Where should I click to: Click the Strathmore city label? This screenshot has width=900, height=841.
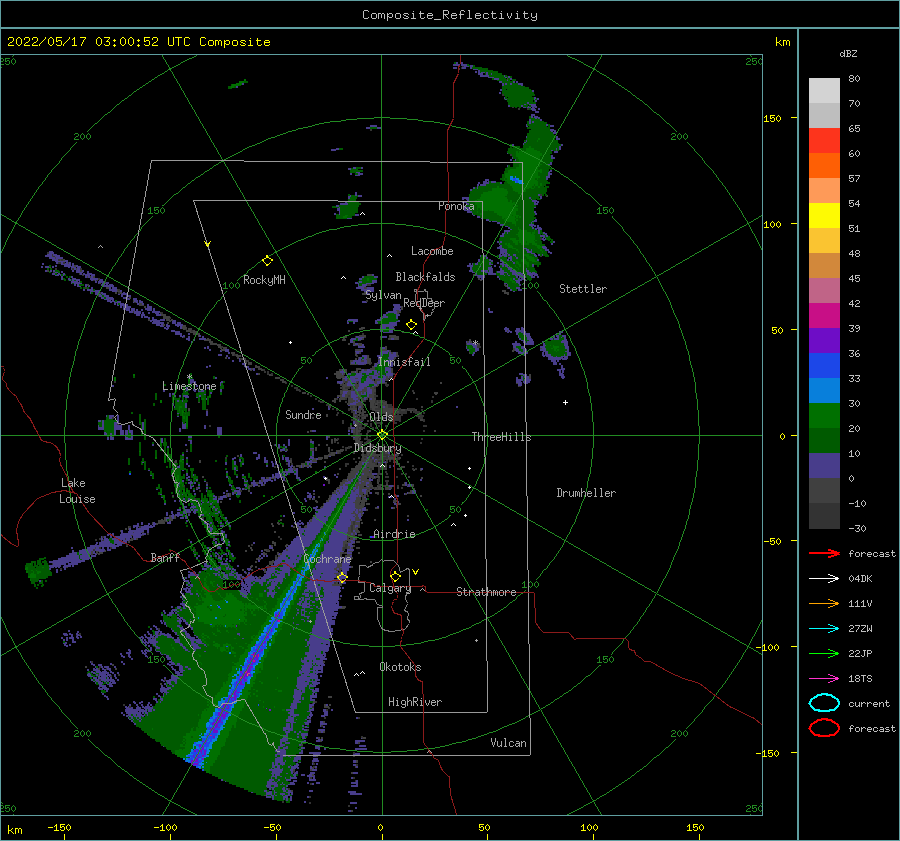[486, 592]
